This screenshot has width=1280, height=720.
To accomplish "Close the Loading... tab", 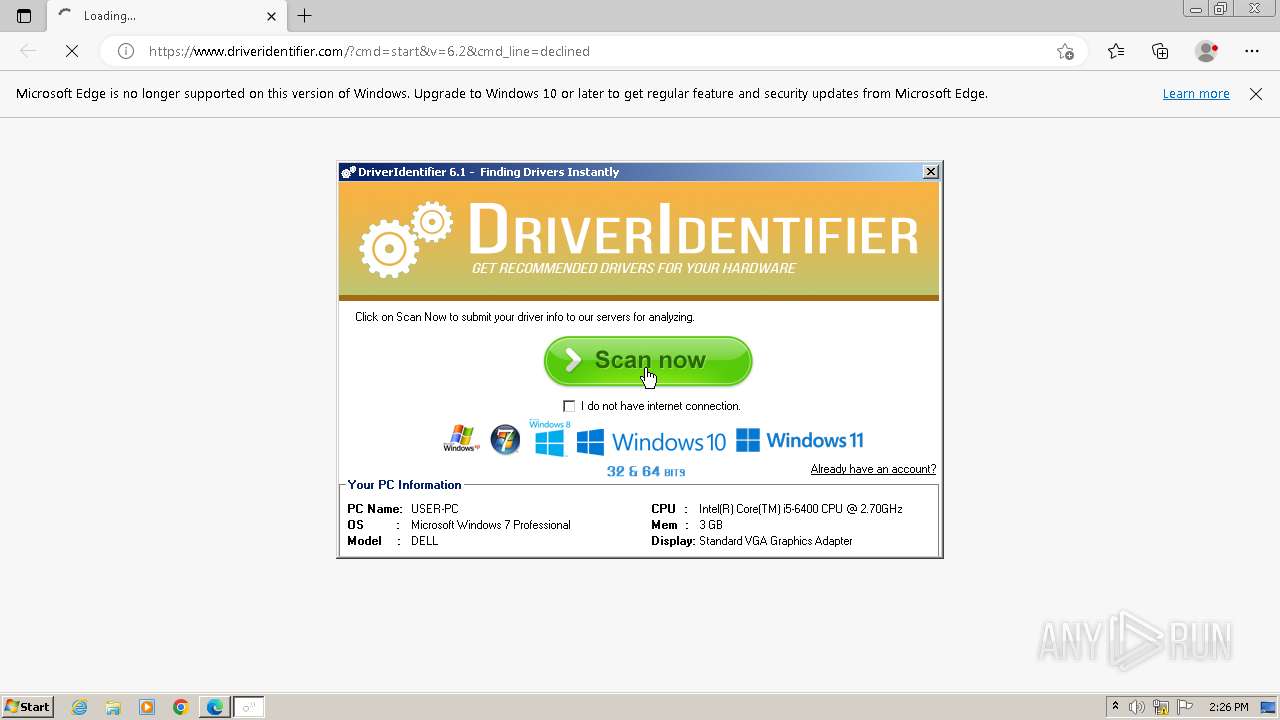I will coord(271,16).
